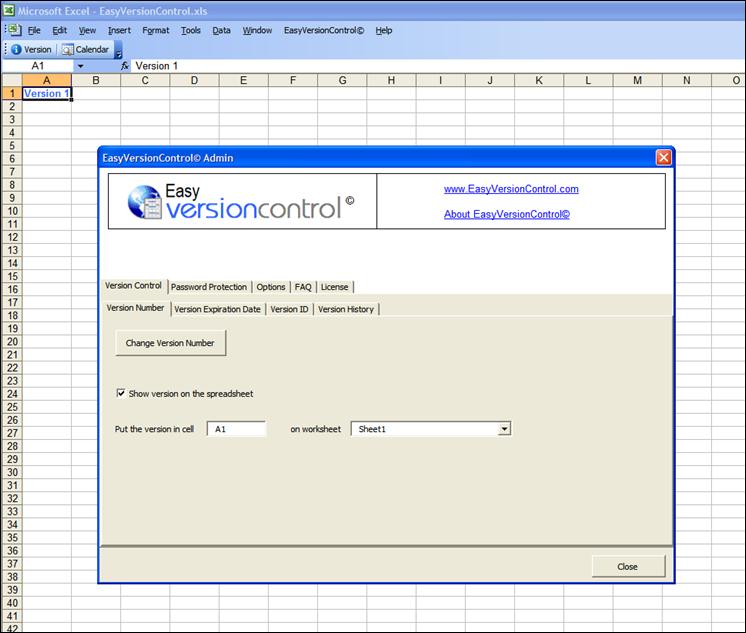Select cell A1 containing Version 1
Screen dimensions: 746x633
[x=47, y=93]
